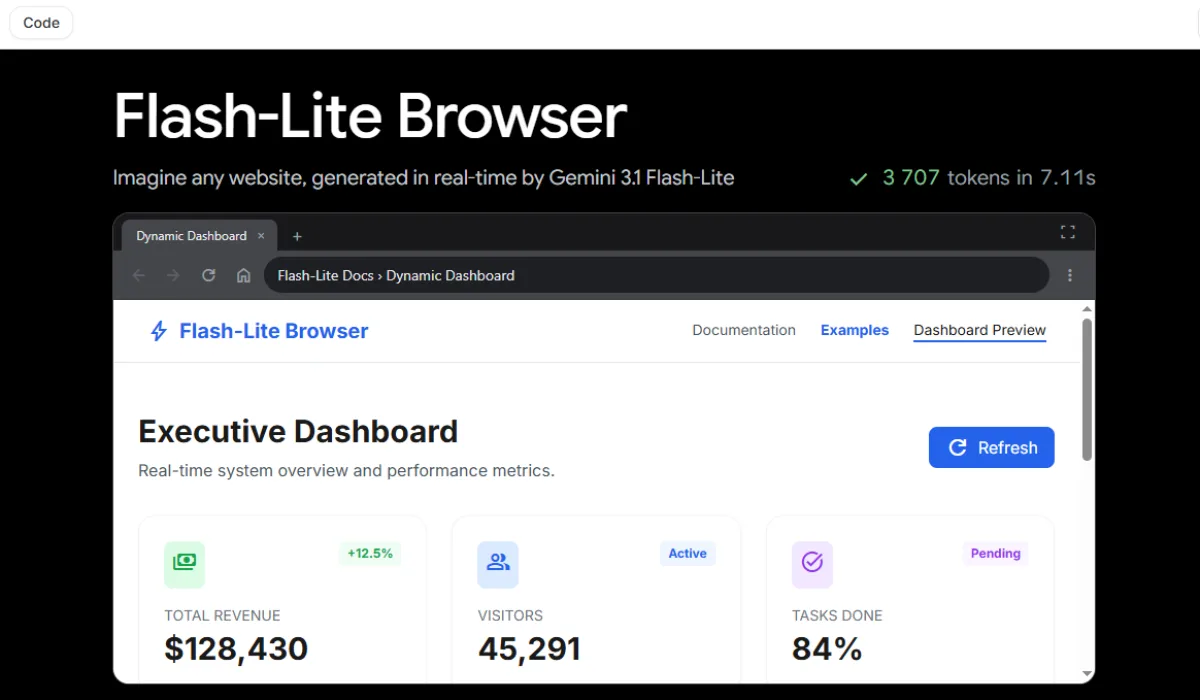Open the Documentation nav link
1200x700 pixels.
tap(744, 330)
